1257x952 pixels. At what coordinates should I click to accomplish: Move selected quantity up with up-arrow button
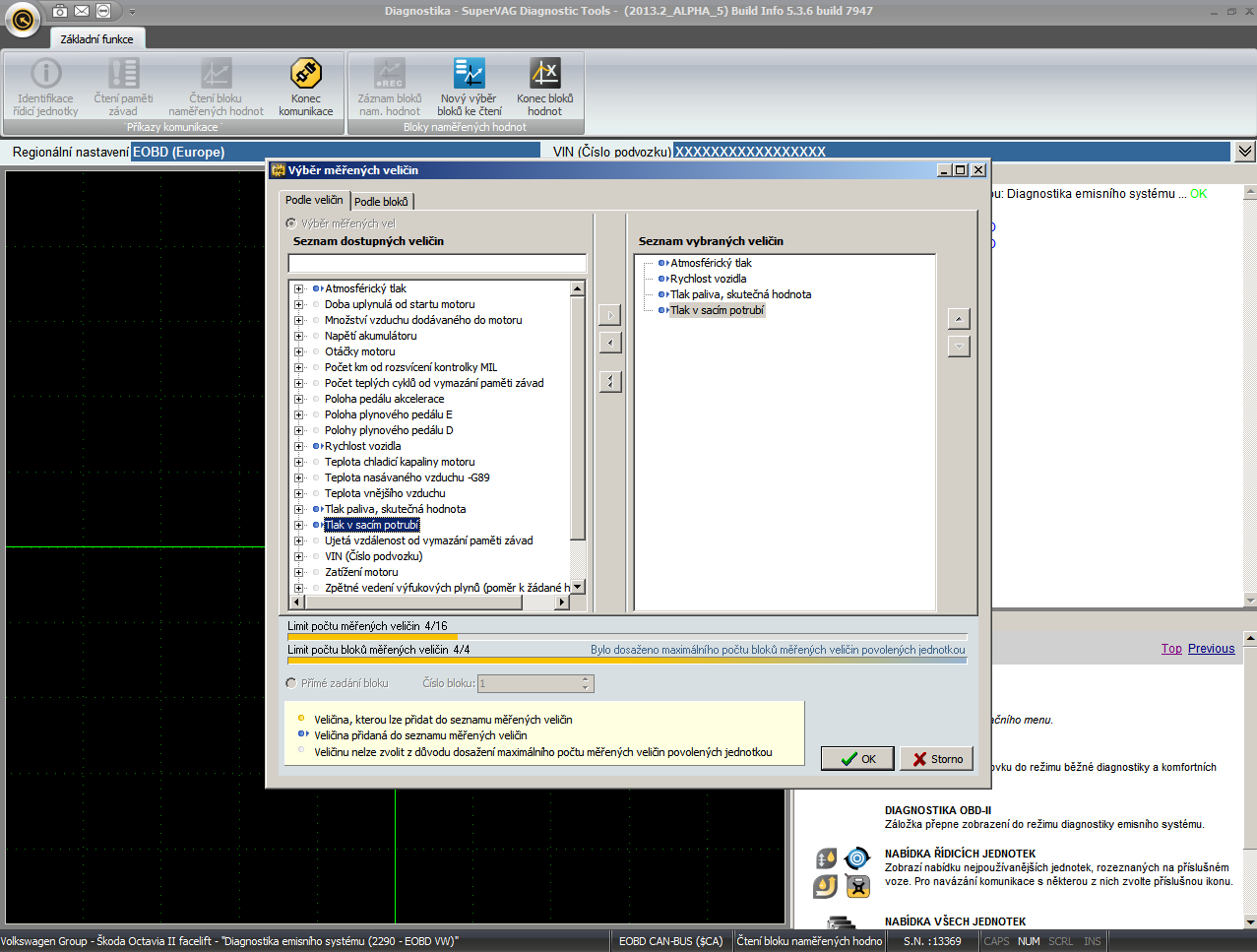pyautogui.click(x=959, y=319)
